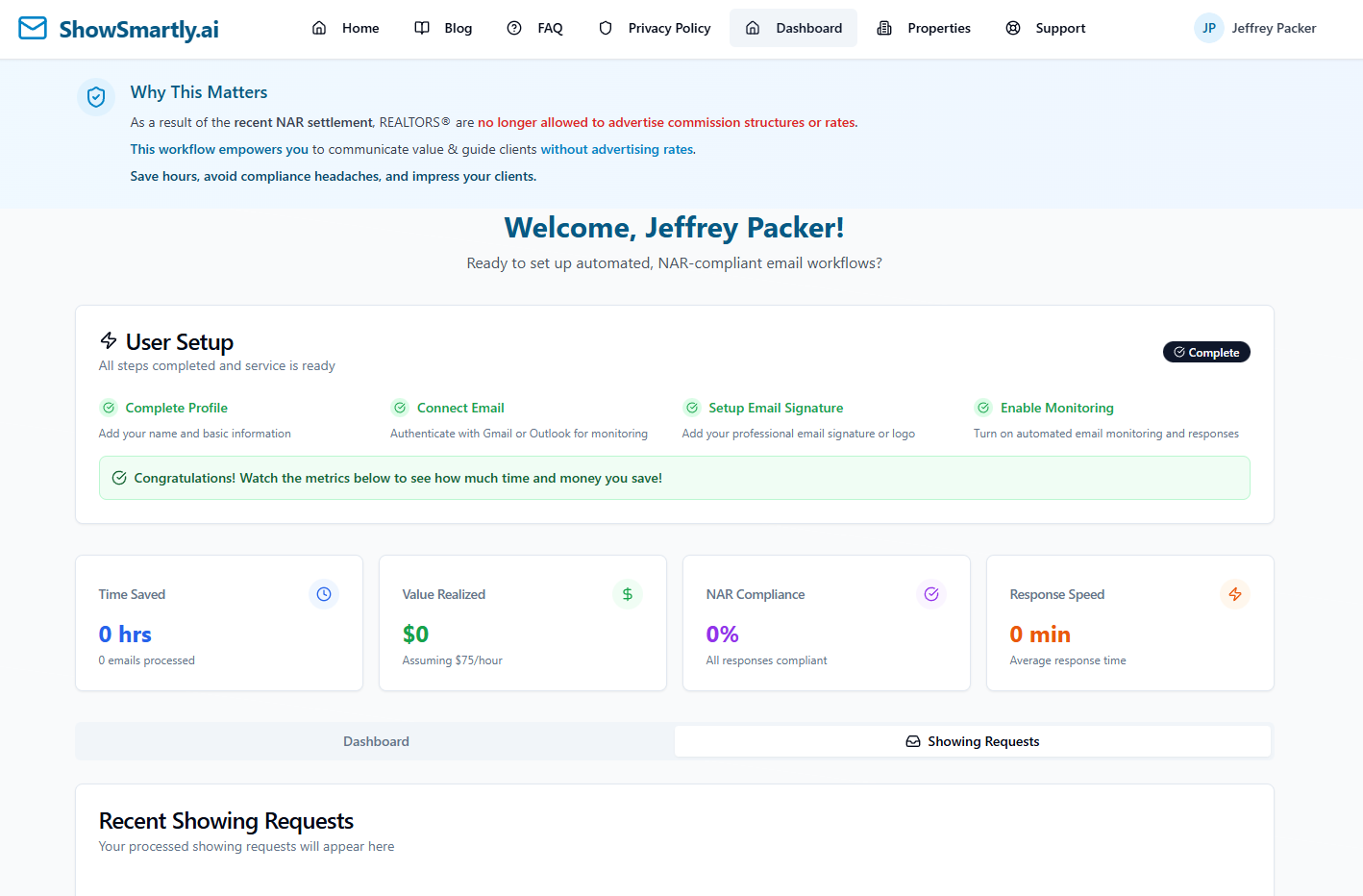Click the check icon in Congratulations banner

(x=119, y=478)
